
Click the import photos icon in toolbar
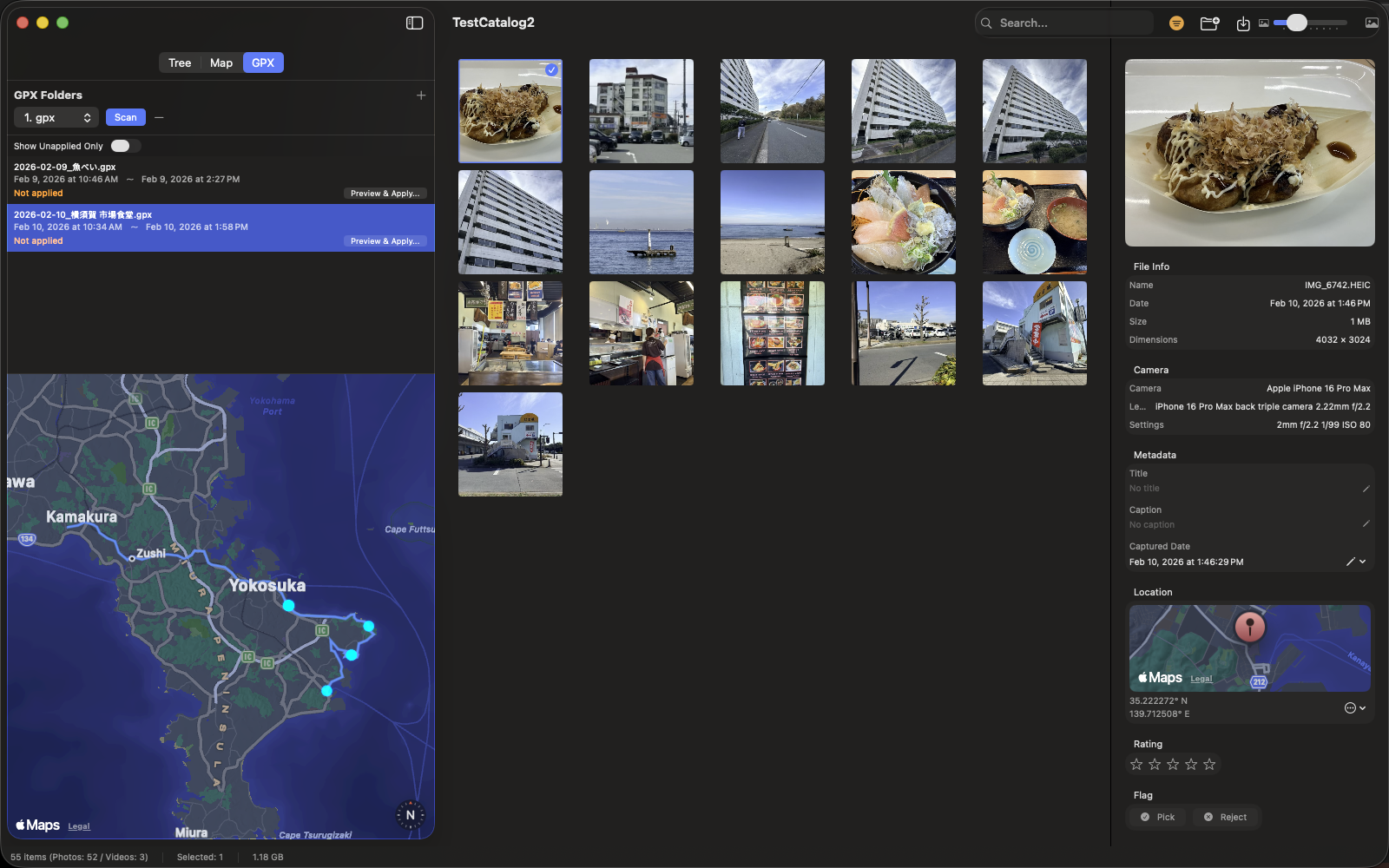pos(1244,23)
